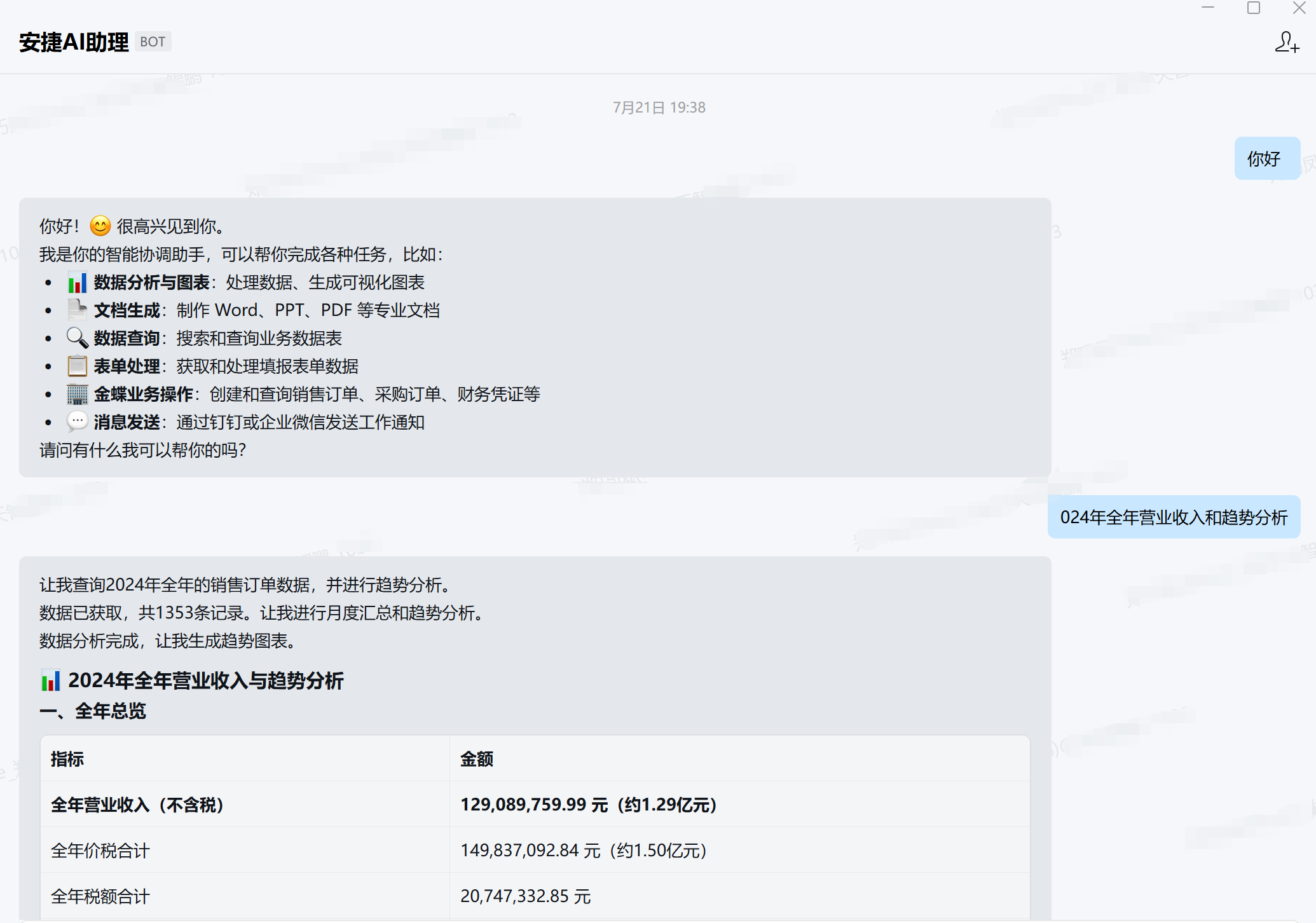Click the 金蝶业务操作 bold label
Viewport: 1316px width, 923px height.
click(144, 394)
